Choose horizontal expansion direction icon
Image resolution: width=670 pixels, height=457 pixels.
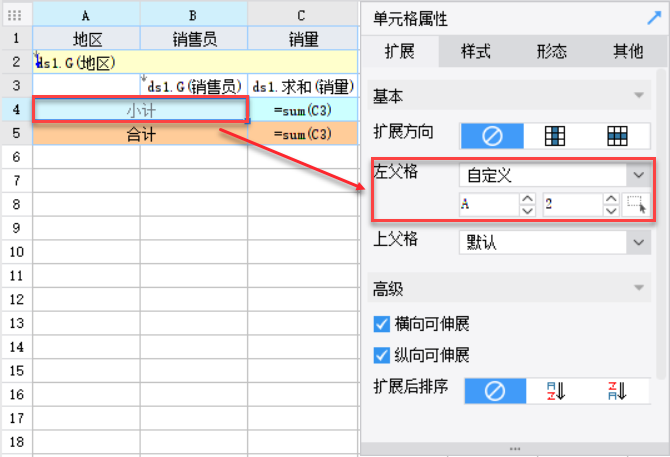(617, 136)
